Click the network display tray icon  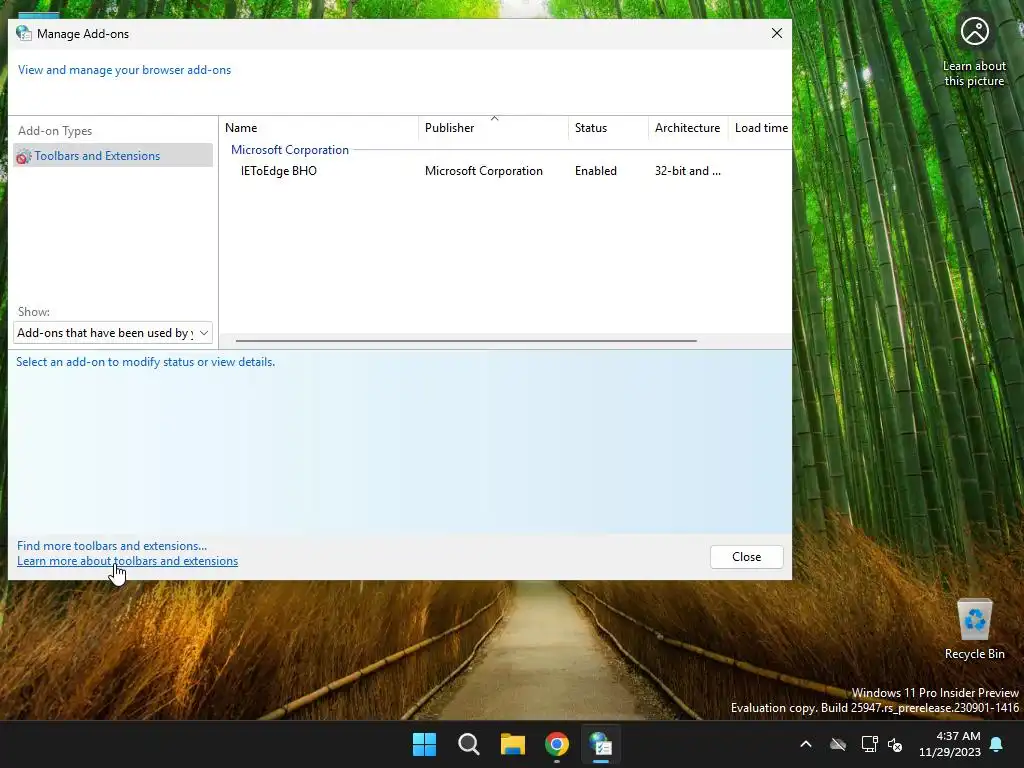pos(869,744)
